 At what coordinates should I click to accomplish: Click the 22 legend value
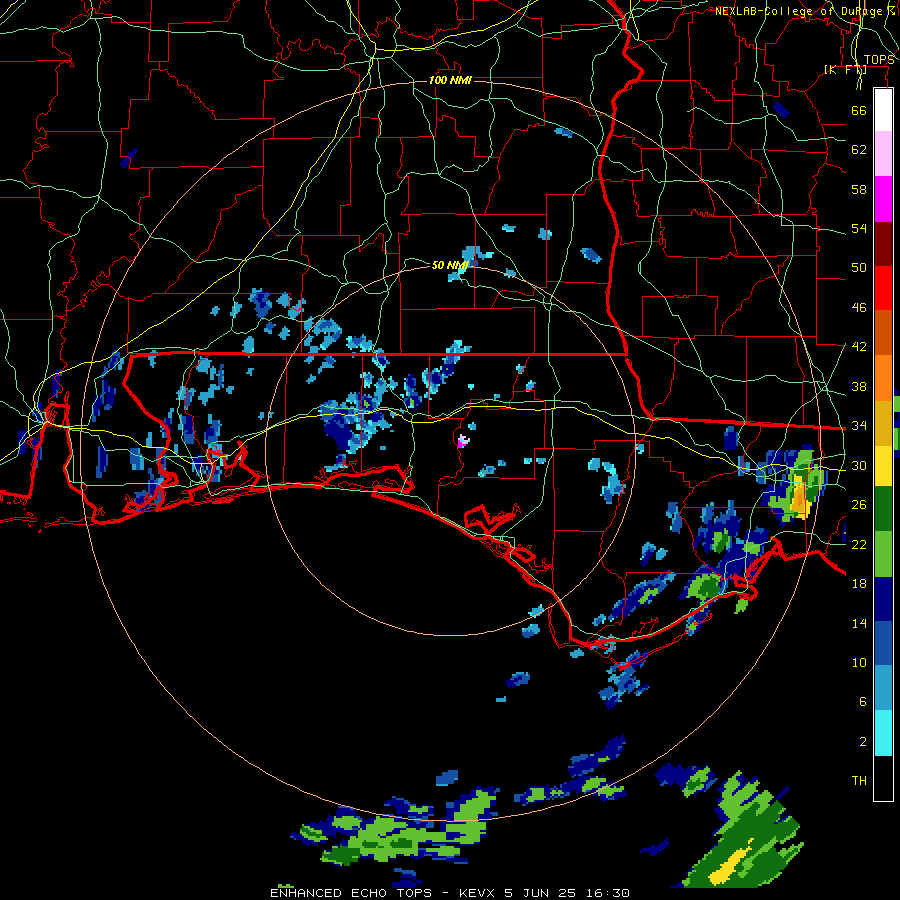(x=859, y=544)
